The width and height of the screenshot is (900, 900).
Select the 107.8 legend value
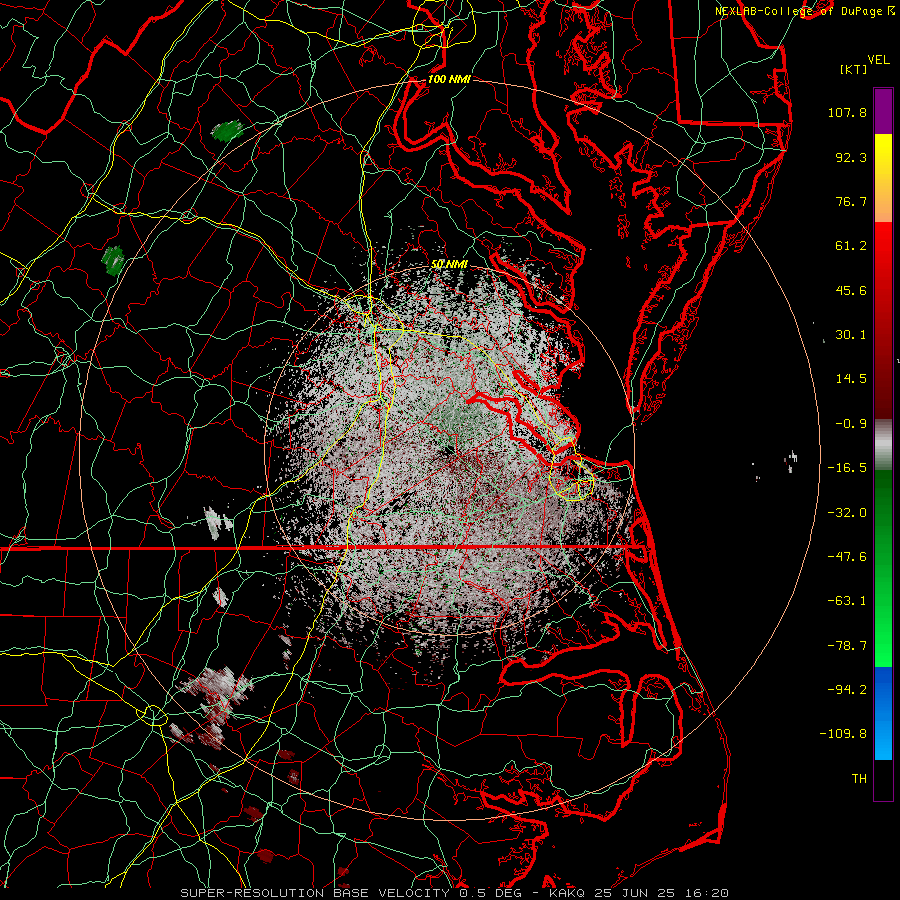coord(847,112)
